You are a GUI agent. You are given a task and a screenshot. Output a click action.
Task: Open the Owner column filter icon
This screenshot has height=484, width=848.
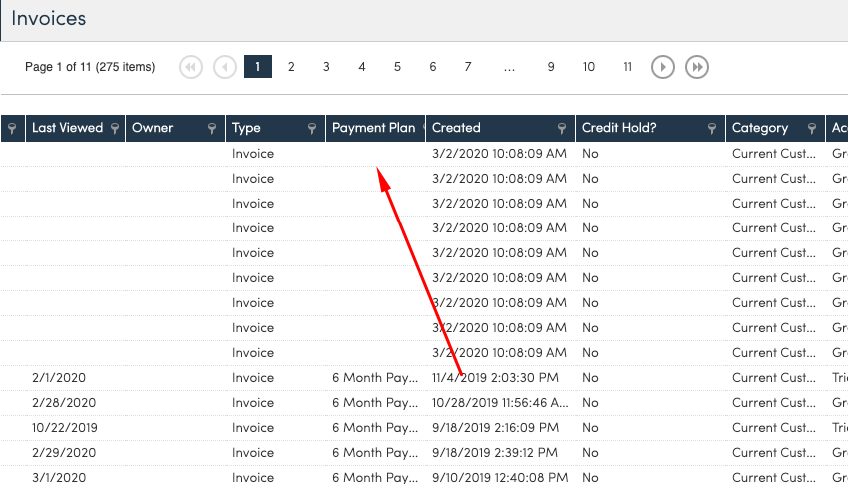[212, 128]
